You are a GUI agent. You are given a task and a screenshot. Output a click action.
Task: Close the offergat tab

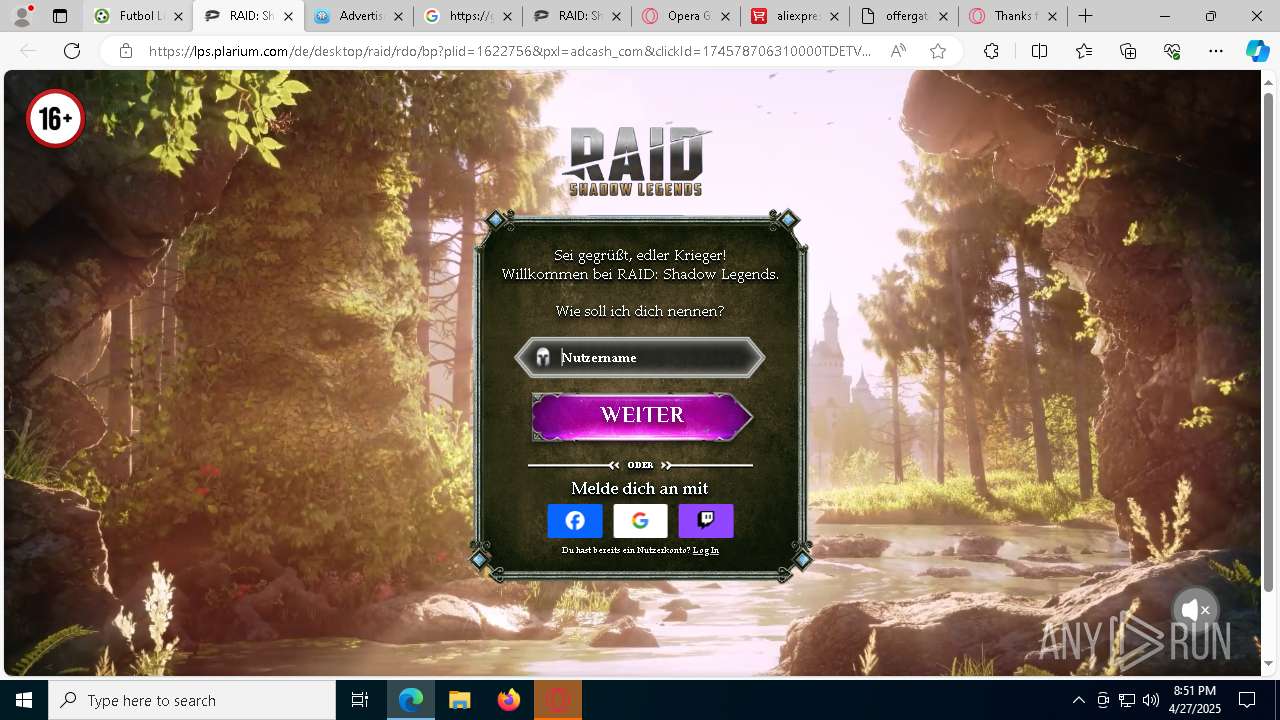tap(943, 16)
